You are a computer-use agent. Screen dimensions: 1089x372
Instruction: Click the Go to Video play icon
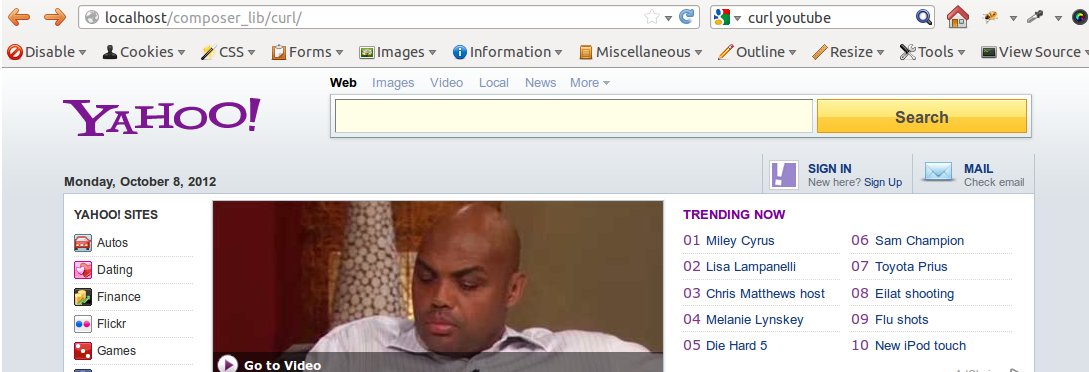tap(227, 364)
